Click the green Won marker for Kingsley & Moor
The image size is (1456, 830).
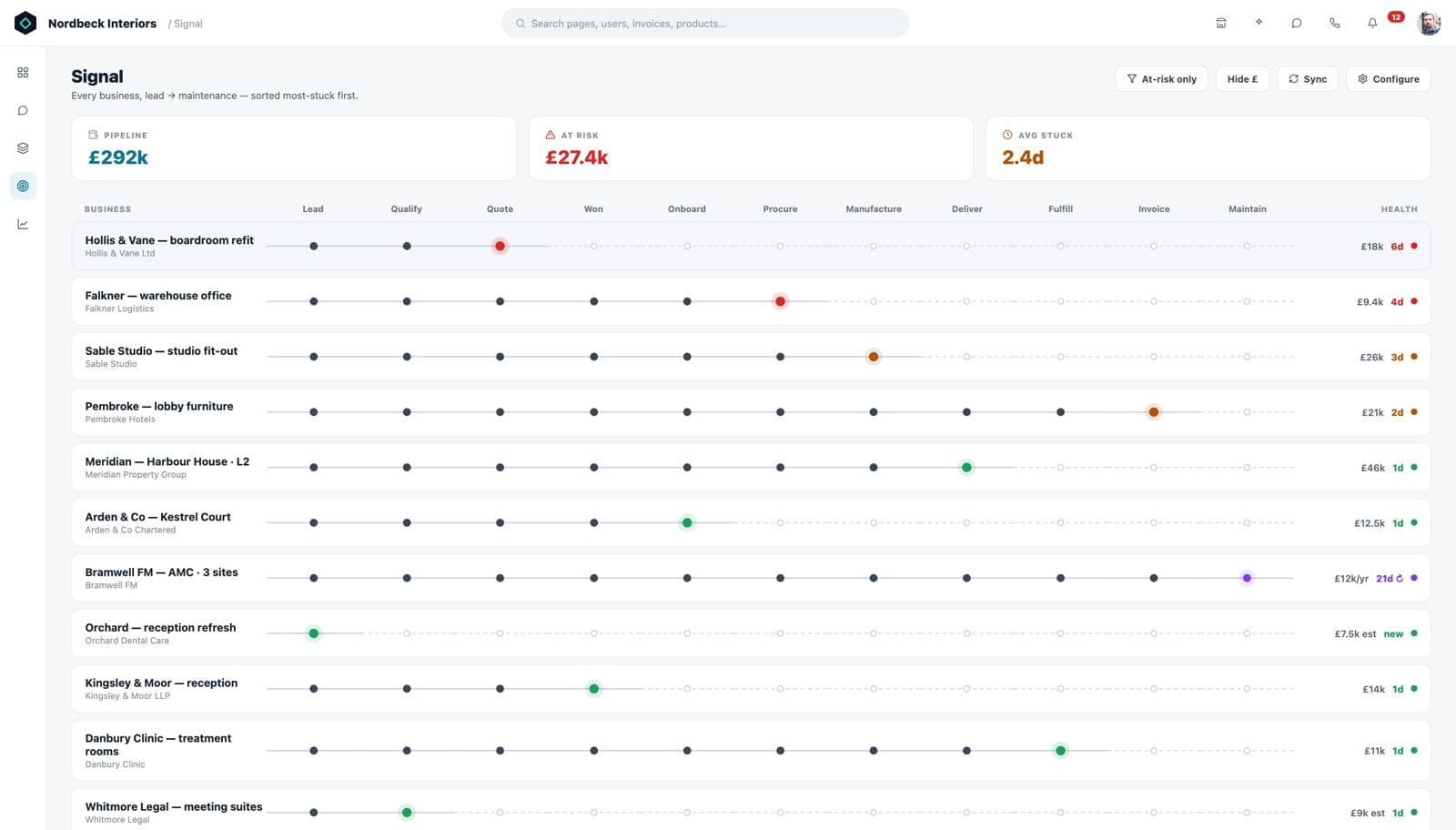593,689
